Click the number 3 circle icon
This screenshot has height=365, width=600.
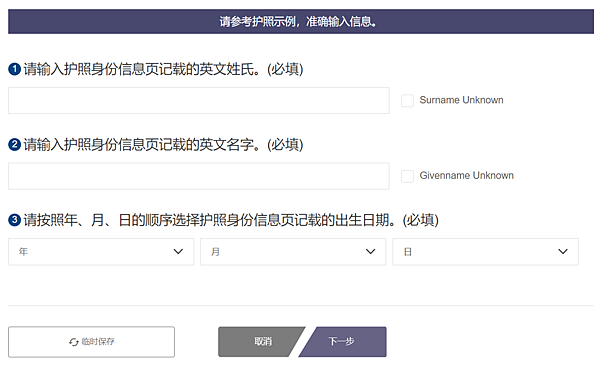pyautogui.click(x=15, y=220)
